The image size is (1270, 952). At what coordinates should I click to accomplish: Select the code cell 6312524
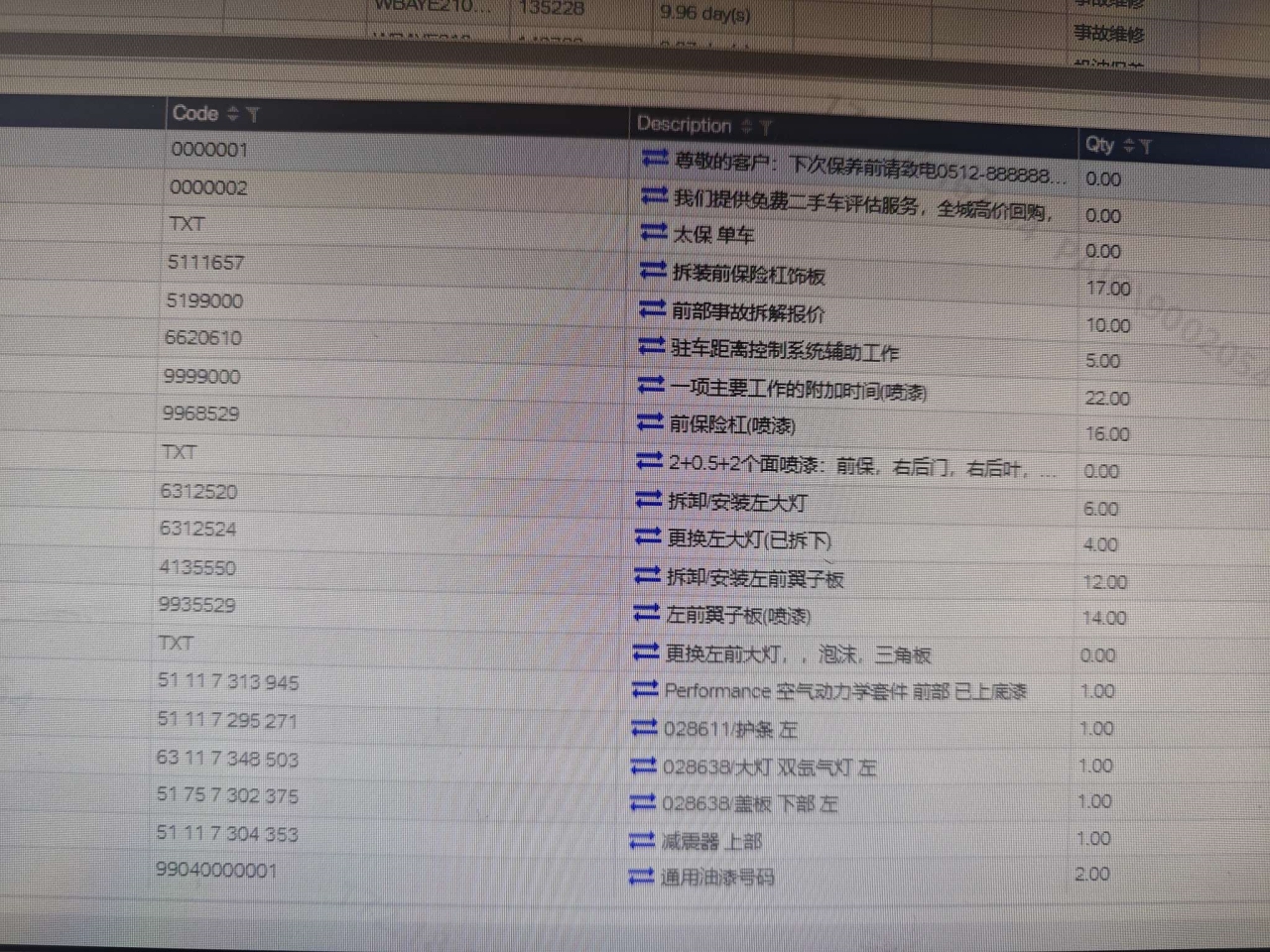(198, 530)
